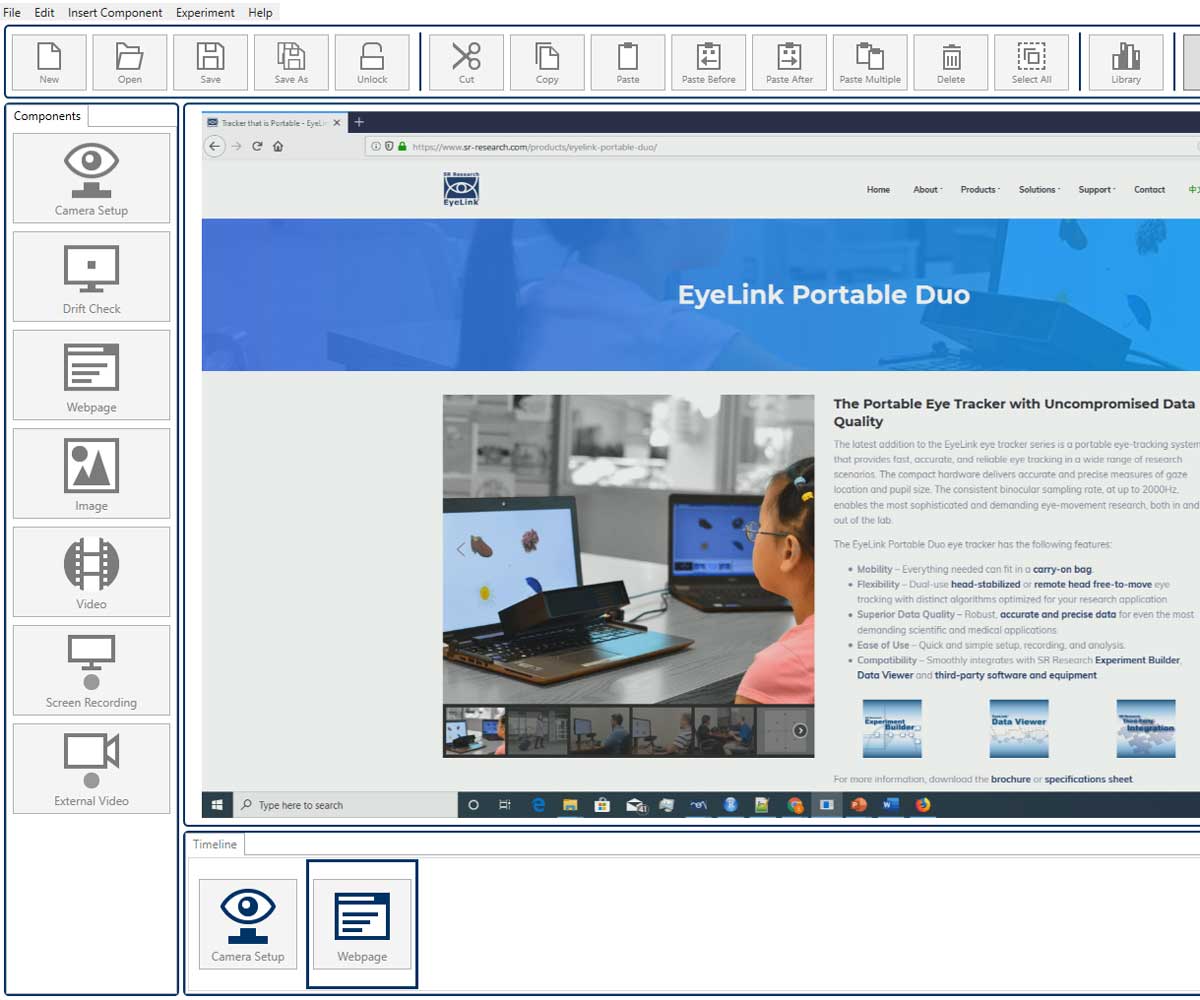Open Edge browser from the taskbar
This screenshot has width=1200, height=1000.
[538, 804]
